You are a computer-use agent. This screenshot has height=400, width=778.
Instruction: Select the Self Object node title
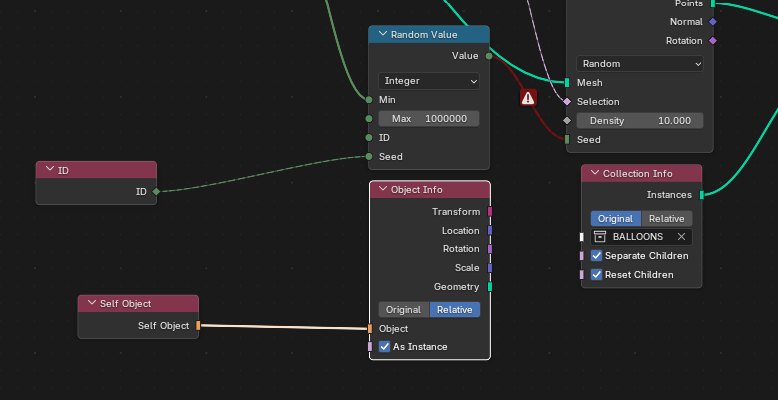[126, 304]
